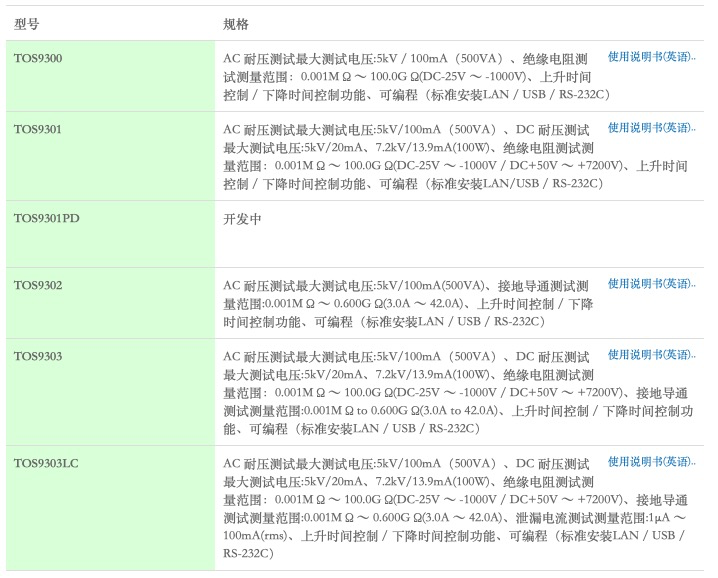Click the 开发中 text for TOS9301PD
The width and height of the screenshot is (718, 578).
click(x=242, y=219)
